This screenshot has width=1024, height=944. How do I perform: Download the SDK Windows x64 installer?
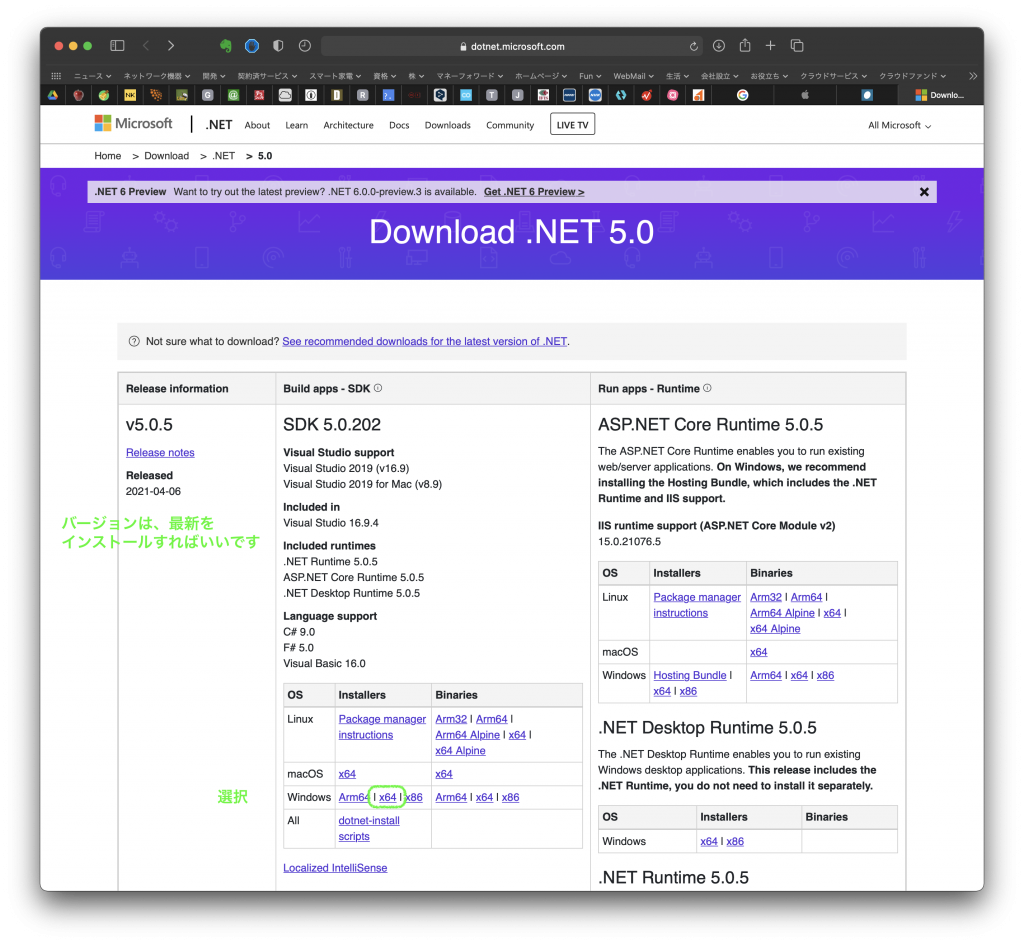tap(387, 797)
